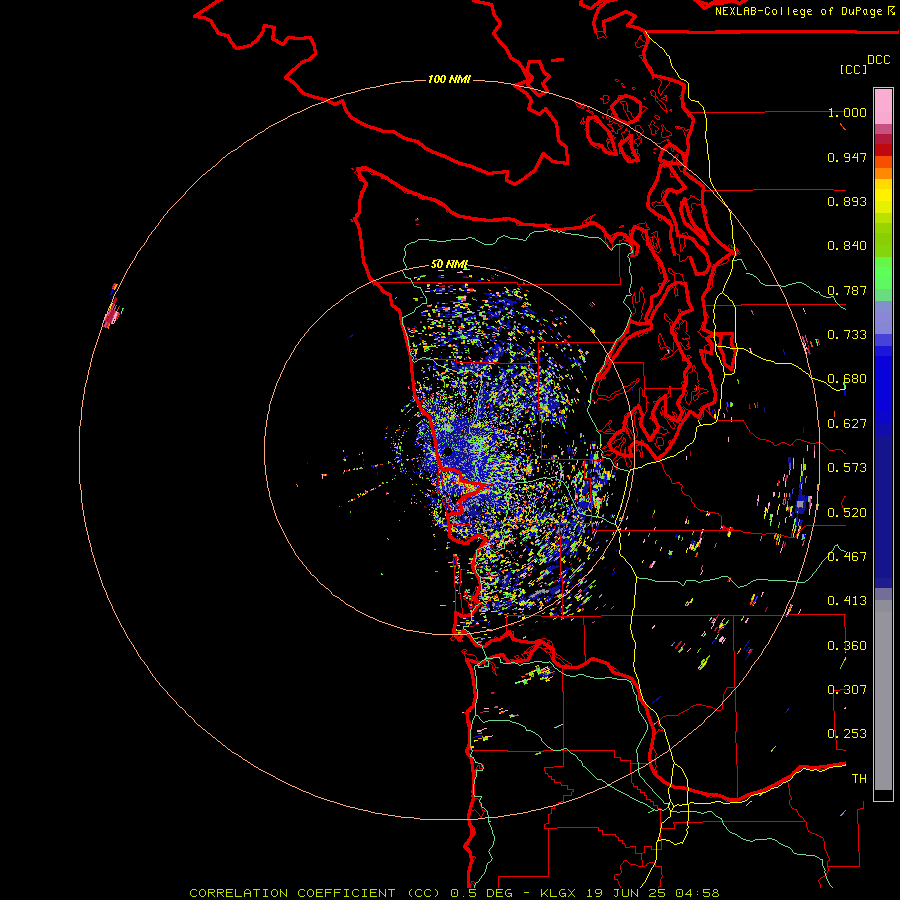Click the 0.947 value on the color scale

tap(847, 157)
